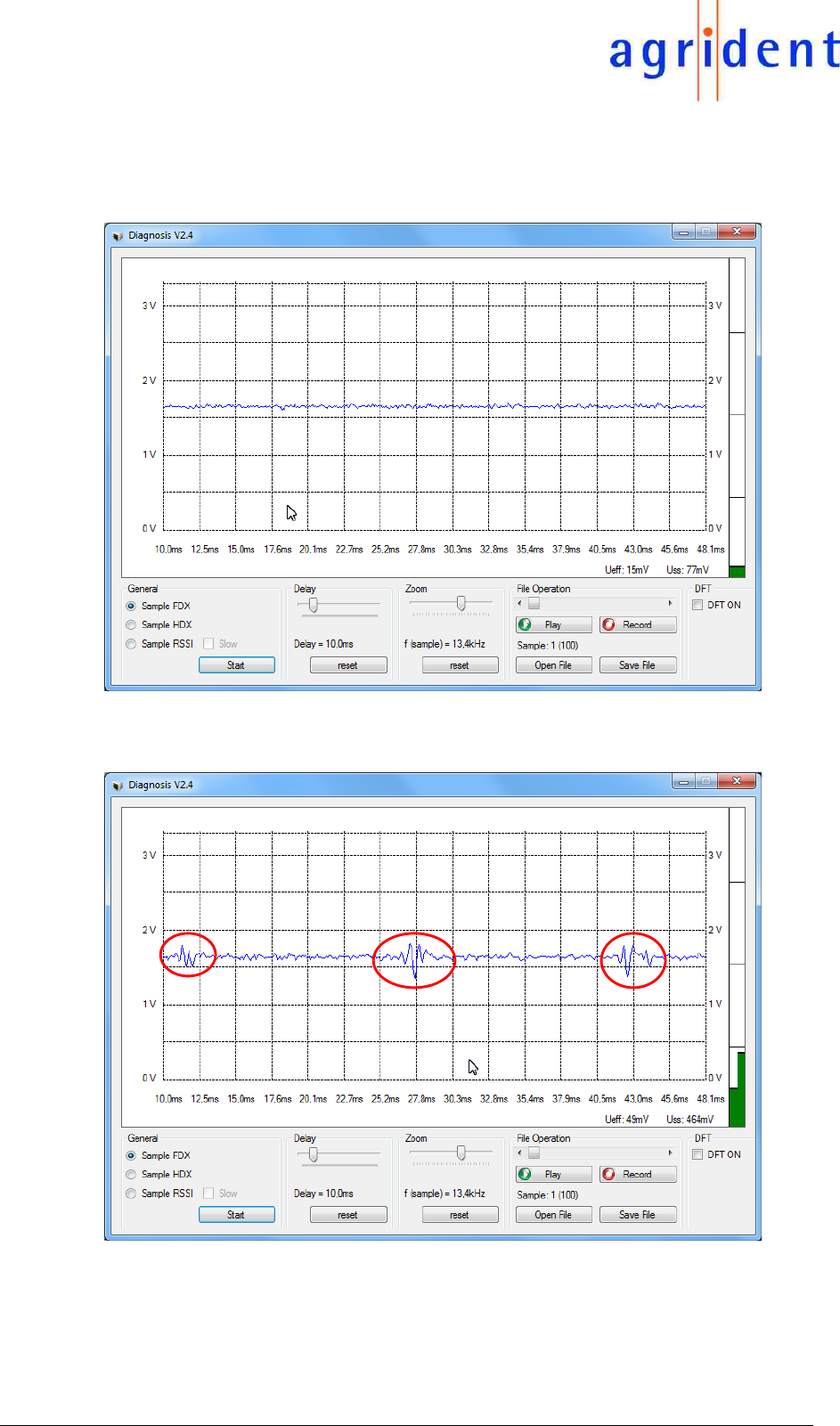Click app icon in upper Diagnosis V2.4 title bar
Viewport: 840px width, 1426px height.
[118, 236]
